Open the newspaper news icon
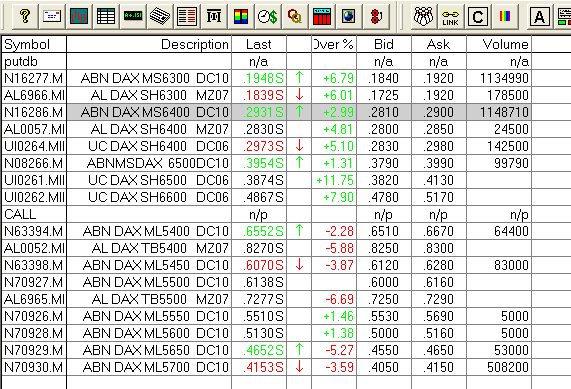 160,16
